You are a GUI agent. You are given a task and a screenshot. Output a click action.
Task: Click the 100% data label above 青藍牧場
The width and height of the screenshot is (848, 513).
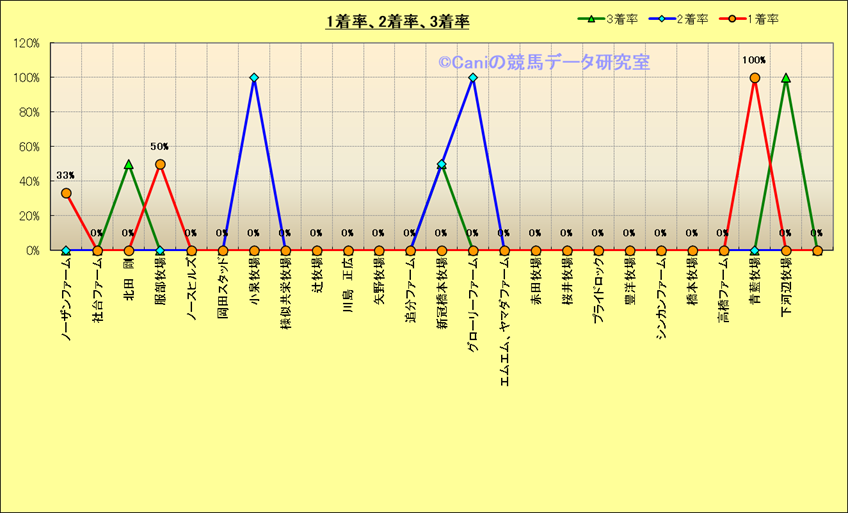754,60
